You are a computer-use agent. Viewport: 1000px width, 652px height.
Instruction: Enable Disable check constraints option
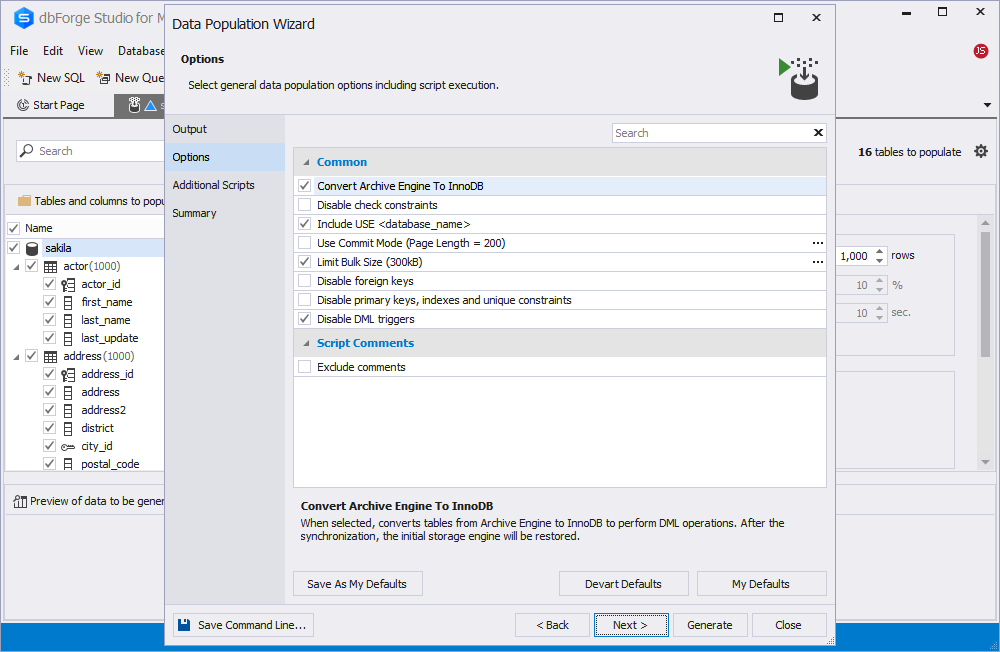click(305, 205)
